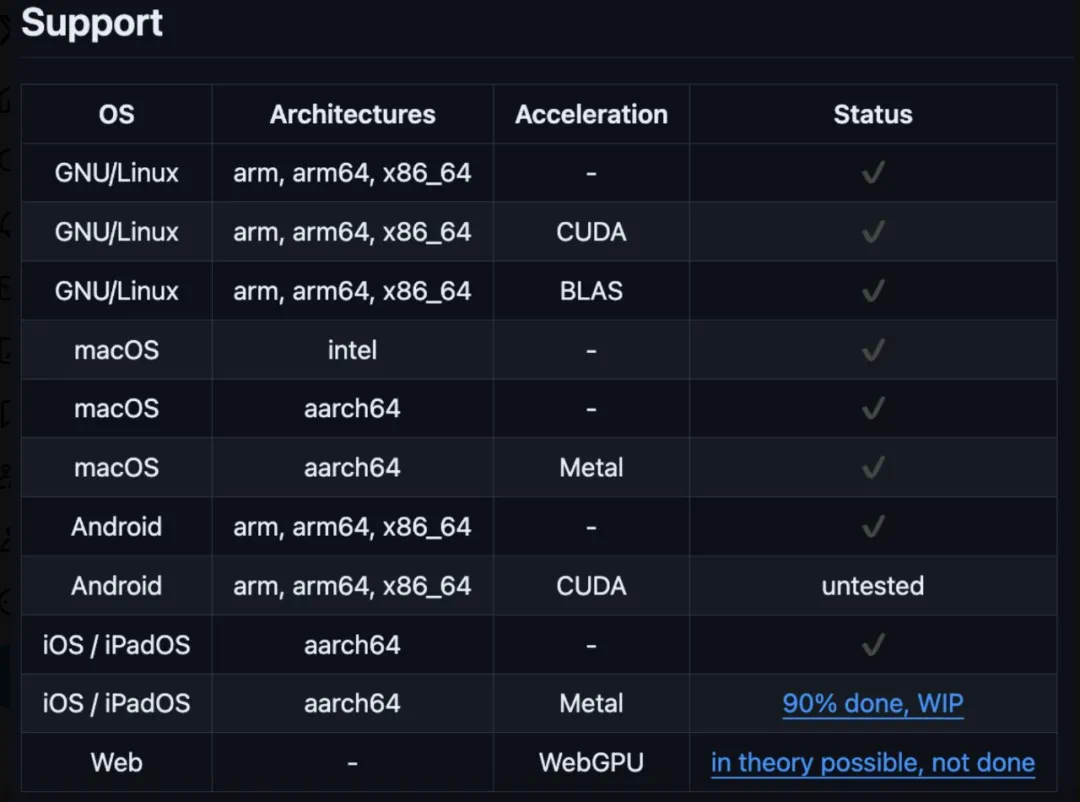
Task: Click the checkmark in the GNU/Linux CUDA row
Action: 873,232
